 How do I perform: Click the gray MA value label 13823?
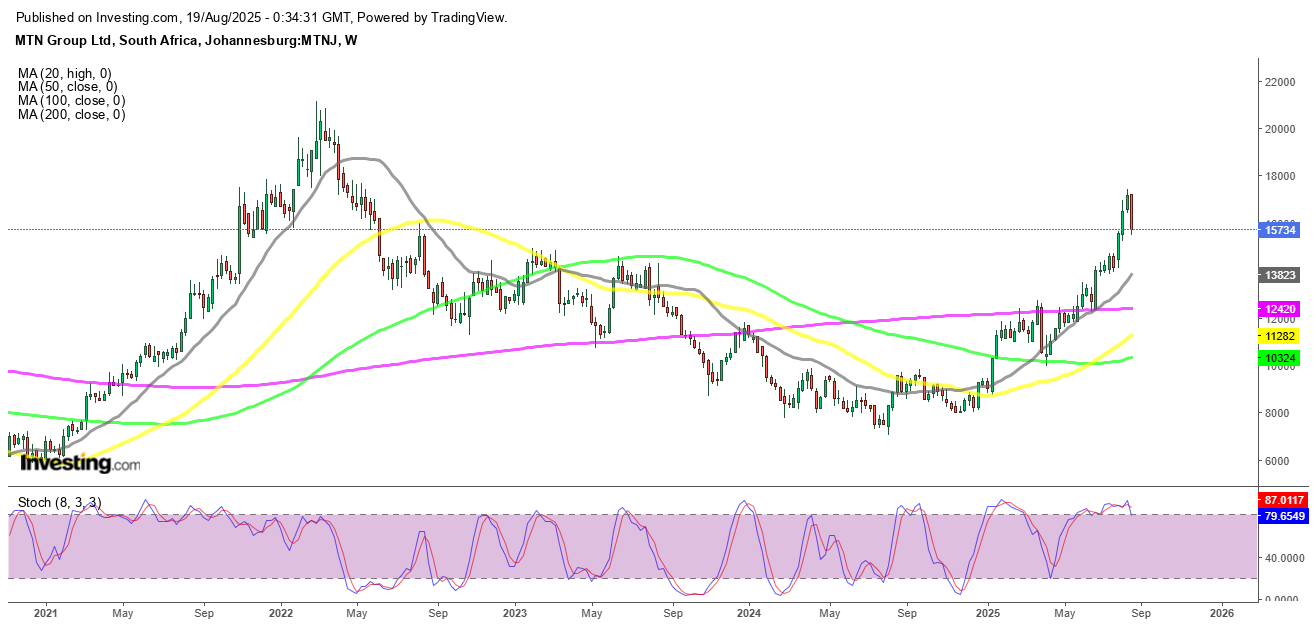click(1281, 274)
